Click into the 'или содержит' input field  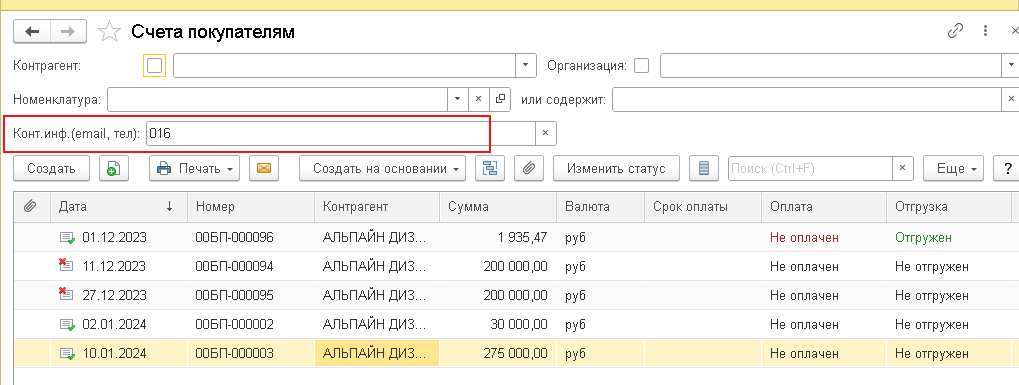[806, 100]
